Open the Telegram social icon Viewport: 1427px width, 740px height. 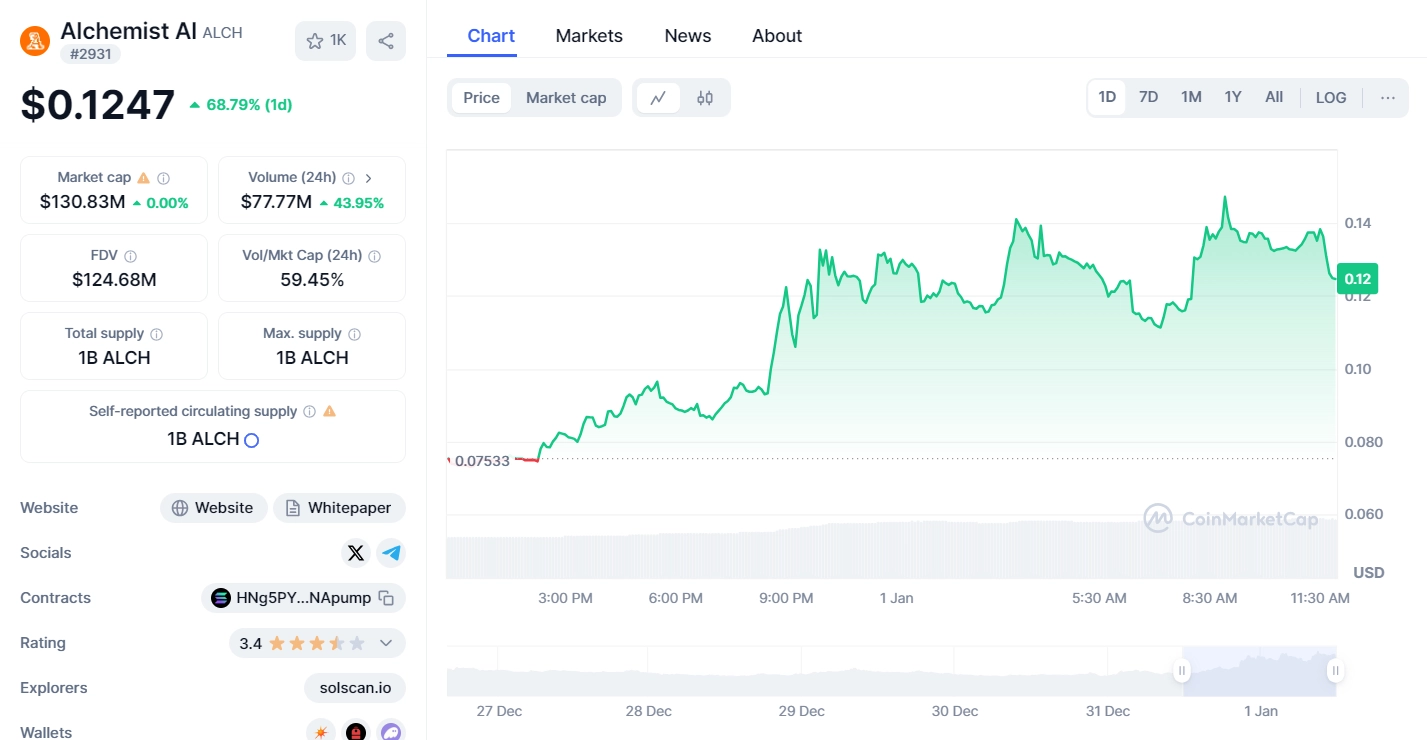tap(391, 552)
